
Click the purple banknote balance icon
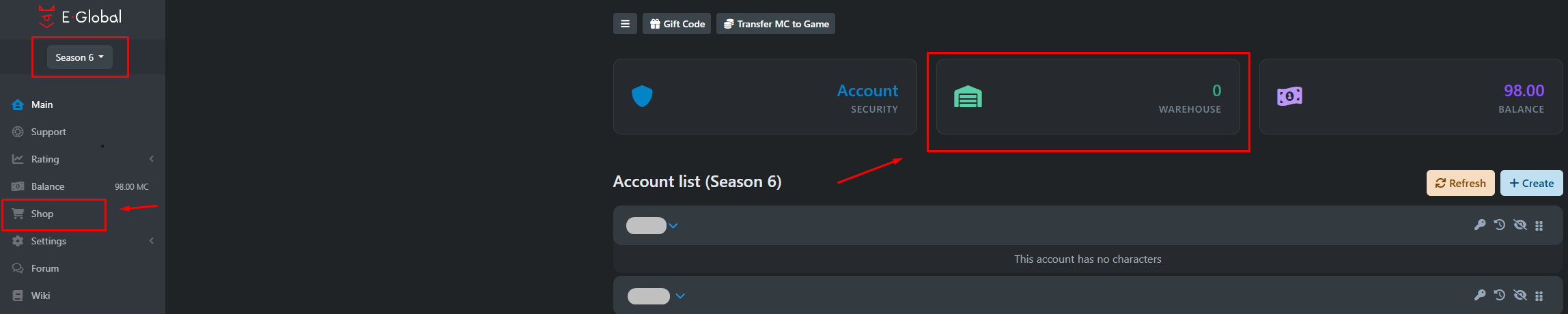(x=1289, y=97)
